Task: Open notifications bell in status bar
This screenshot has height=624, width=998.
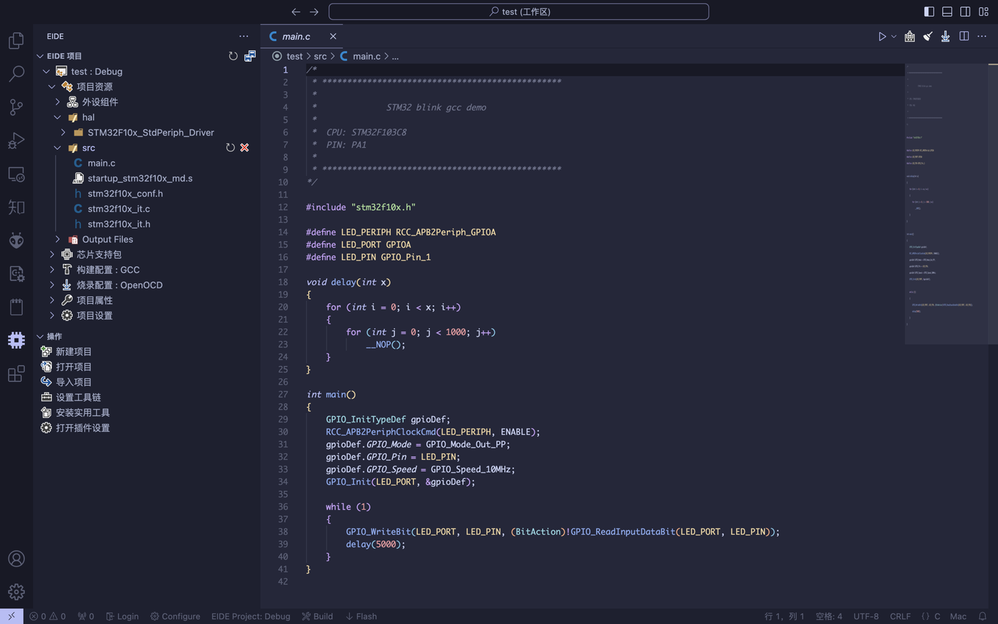Action: [983, 616]
